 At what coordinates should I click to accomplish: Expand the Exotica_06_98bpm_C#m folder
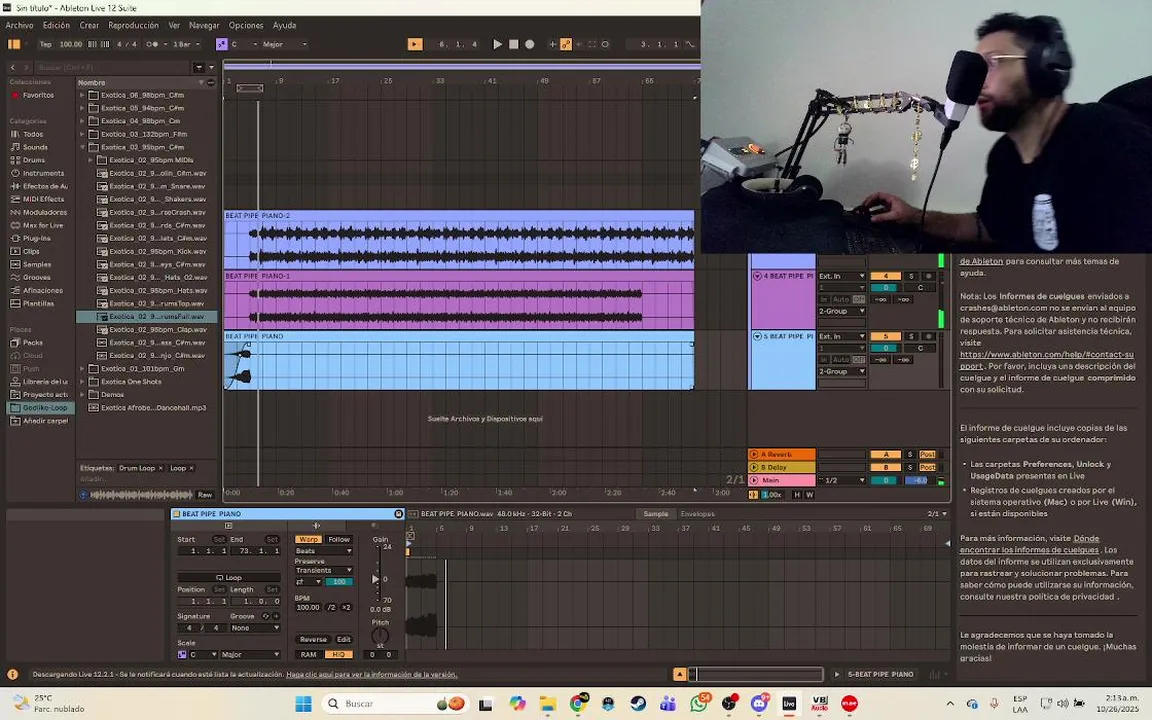coord(82,95)
